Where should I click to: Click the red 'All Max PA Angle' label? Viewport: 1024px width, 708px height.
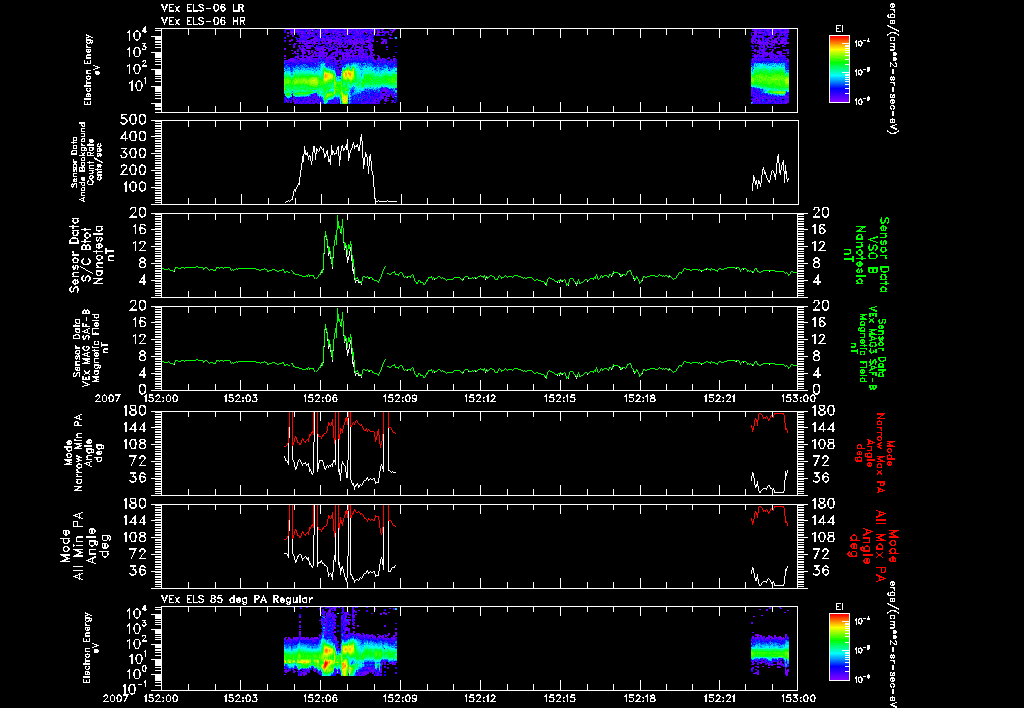pyautogui.click(x=872, y=545)
